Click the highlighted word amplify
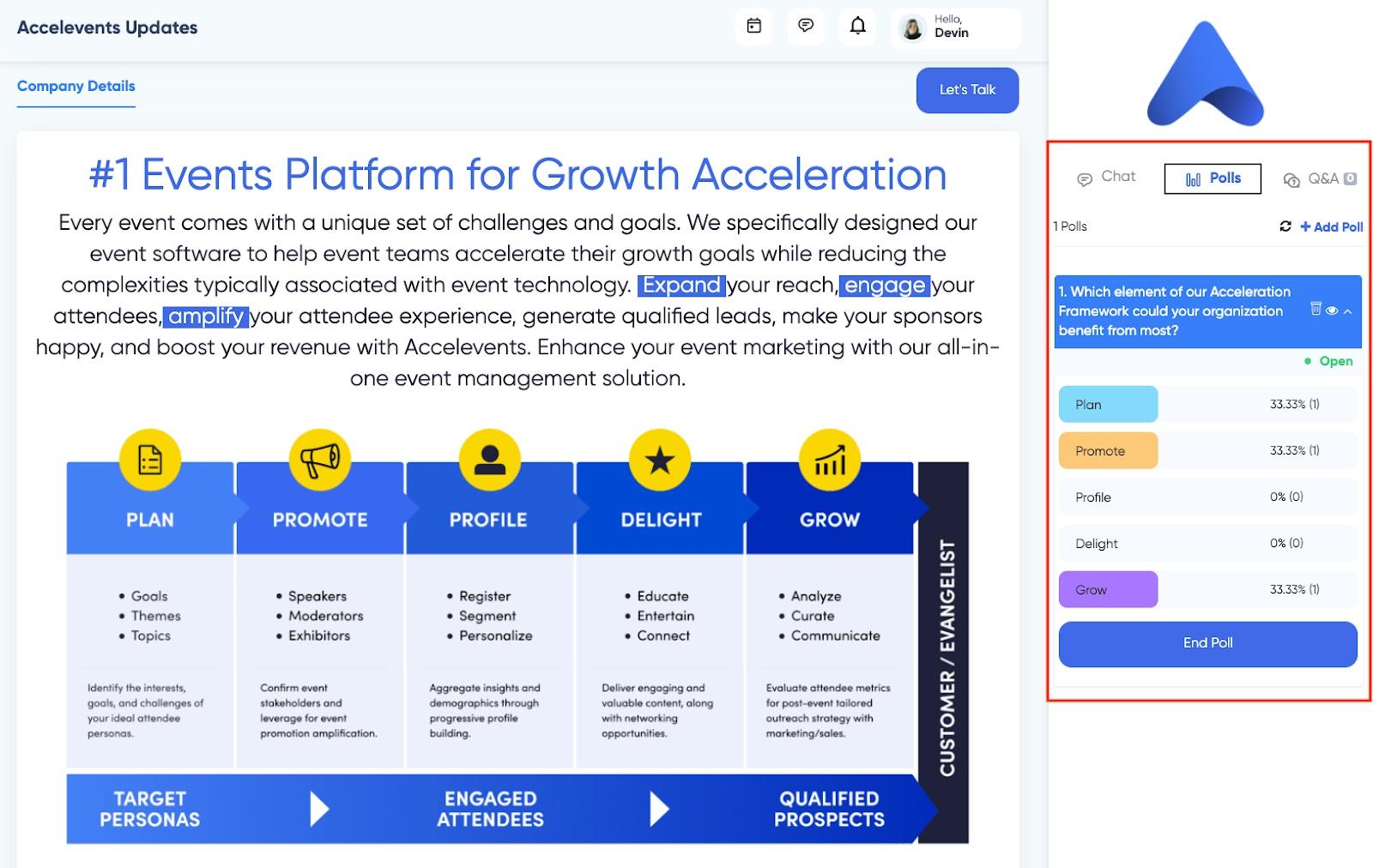The image size is (1373, 868). click(206, 316)
